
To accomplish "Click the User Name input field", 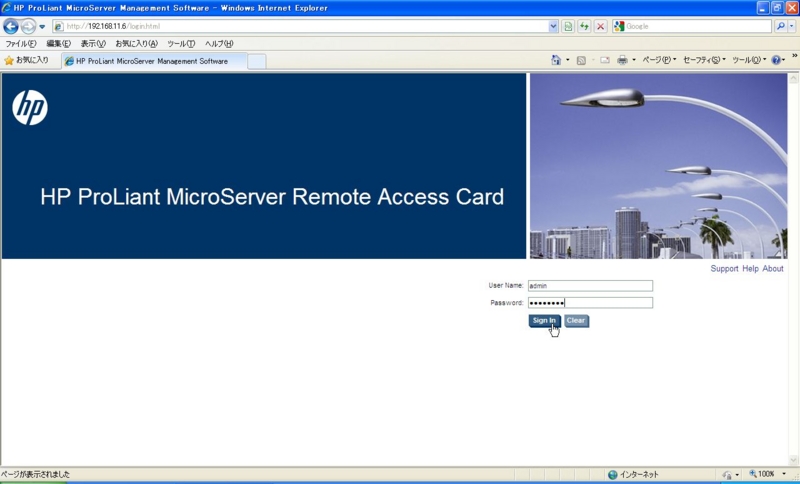I will 590,286.
